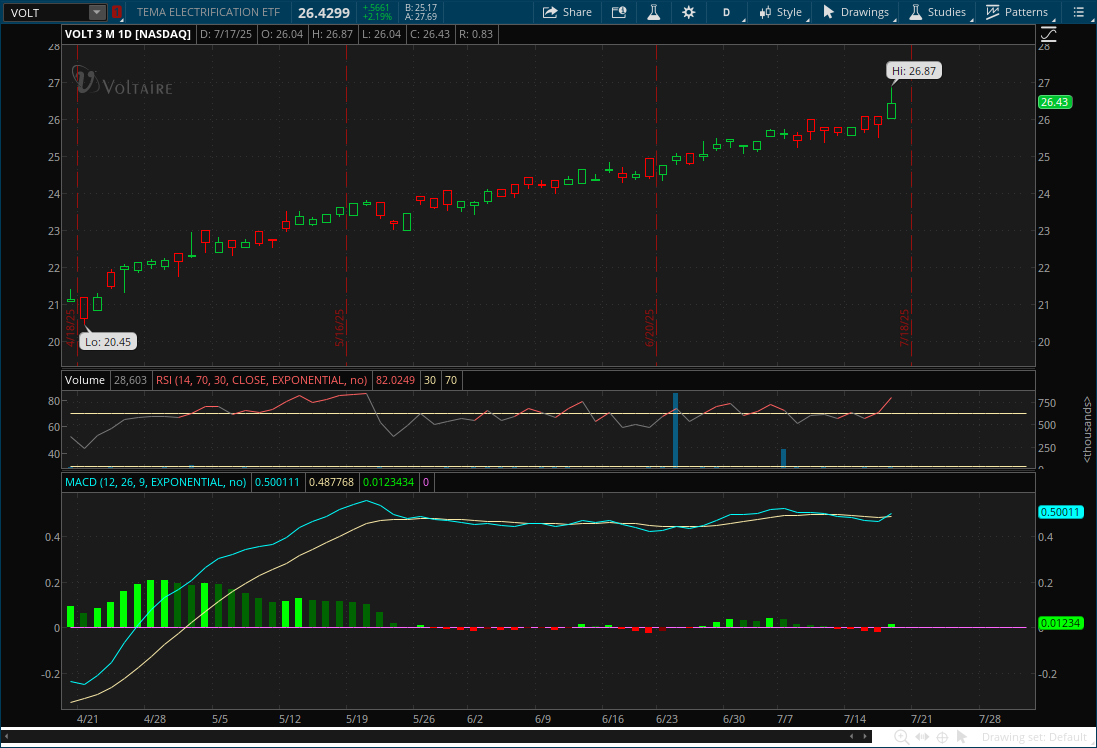Click the 28,603 volume value
This screenshot has width=1097, height=748.
pos(130,380)
